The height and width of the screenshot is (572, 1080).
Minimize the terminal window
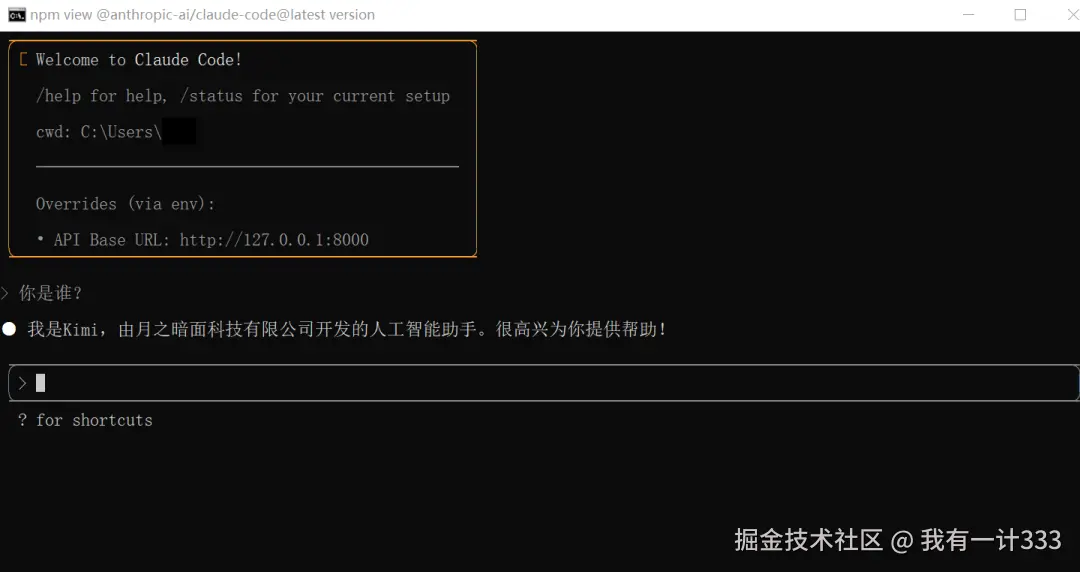(x=968, y=14)
